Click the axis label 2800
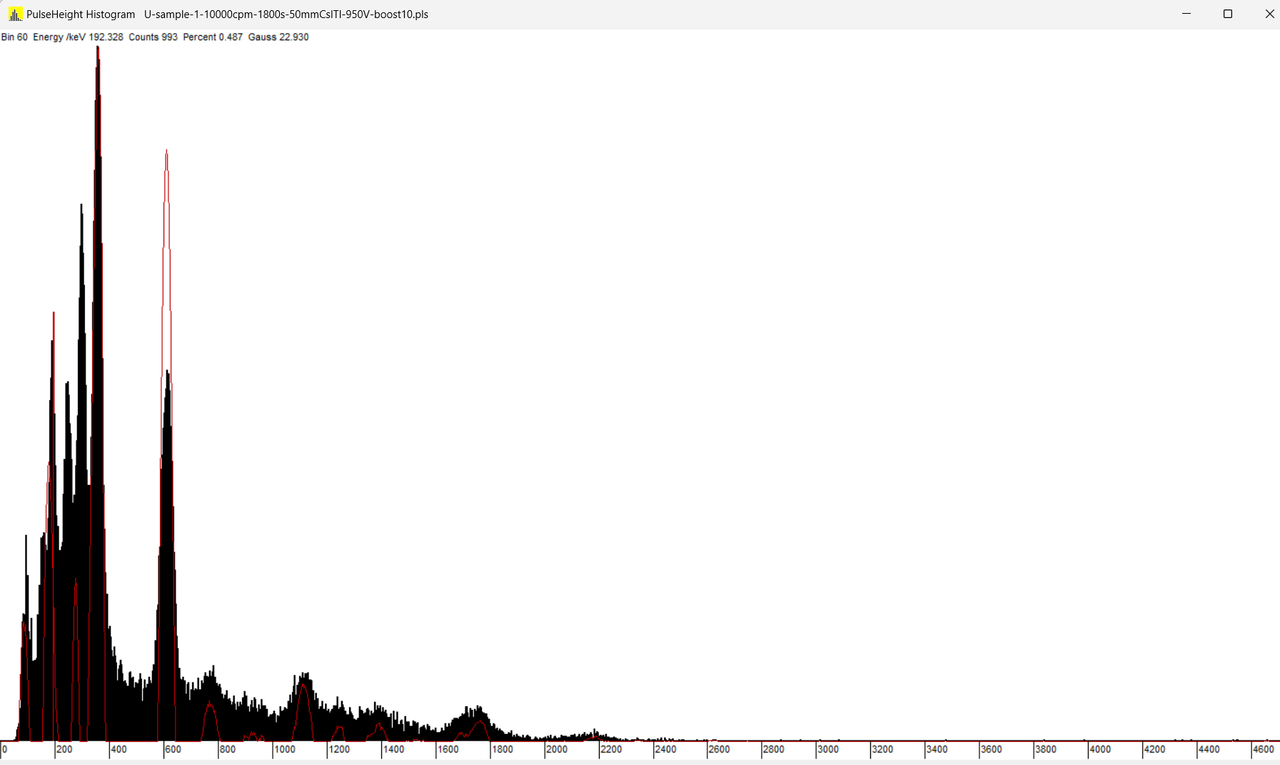Screen dimensions: 1280x765 click(773, 749)
